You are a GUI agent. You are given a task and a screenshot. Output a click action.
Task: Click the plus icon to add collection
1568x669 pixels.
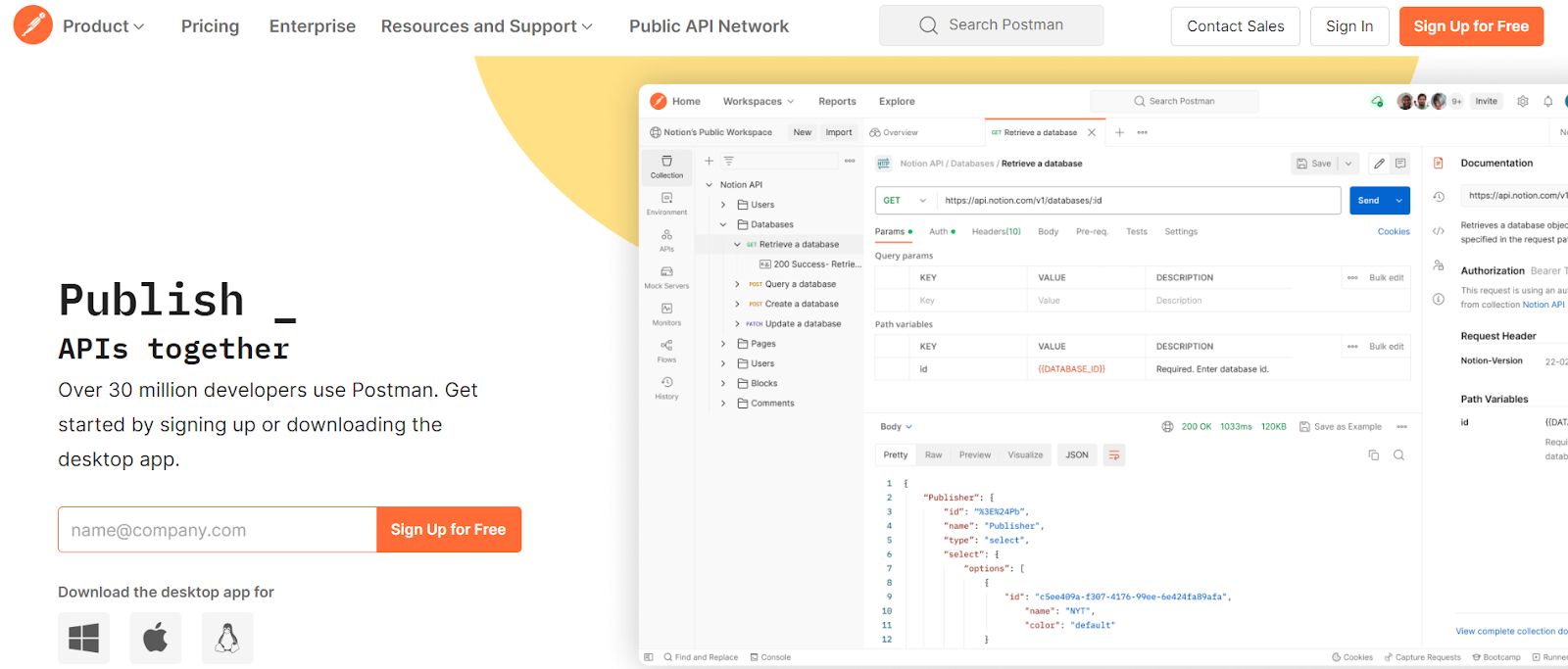(709, 161)
